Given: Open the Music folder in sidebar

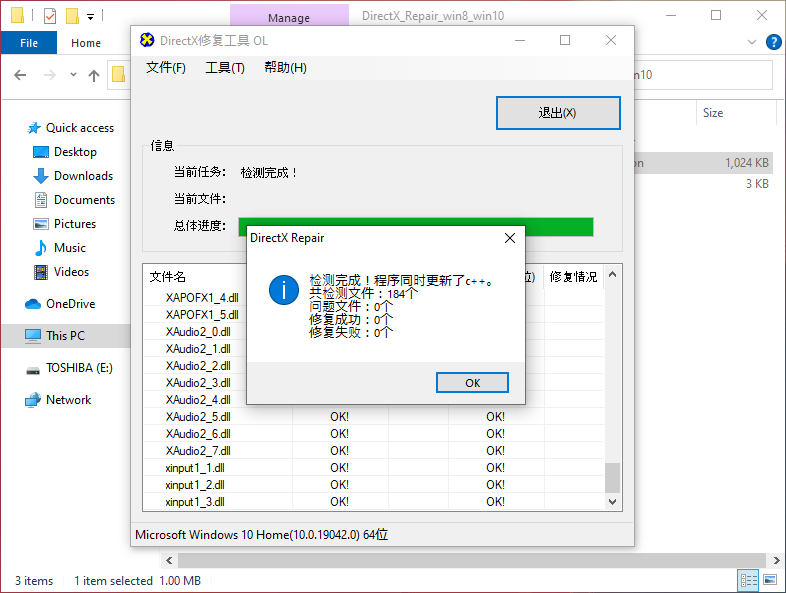Looking at the screenshot, I should click(70, 248).
